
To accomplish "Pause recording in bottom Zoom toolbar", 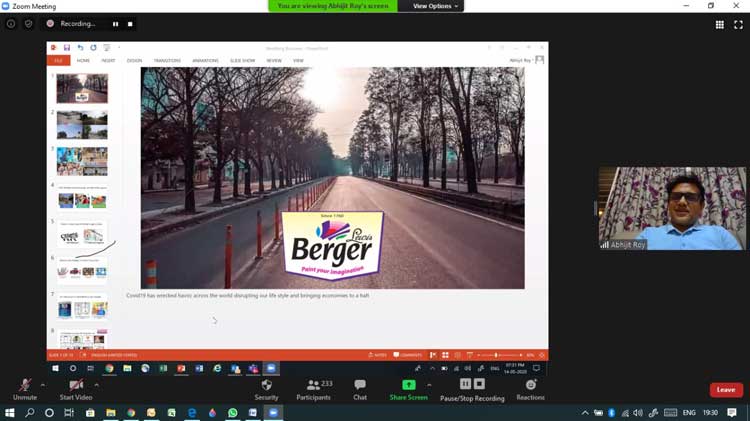I will point(465,384).
